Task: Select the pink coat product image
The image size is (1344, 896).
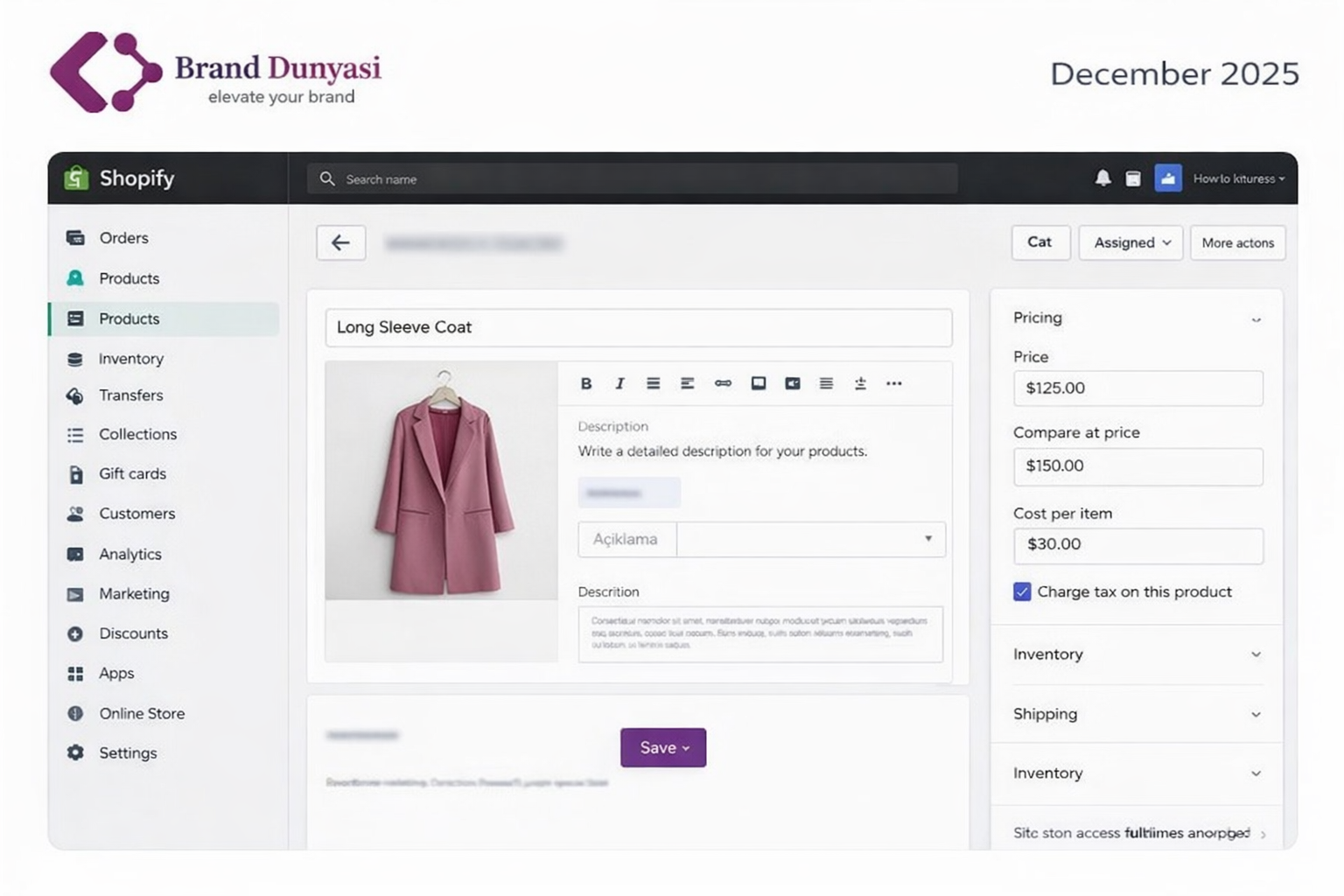Action: [x=442, y=481]
